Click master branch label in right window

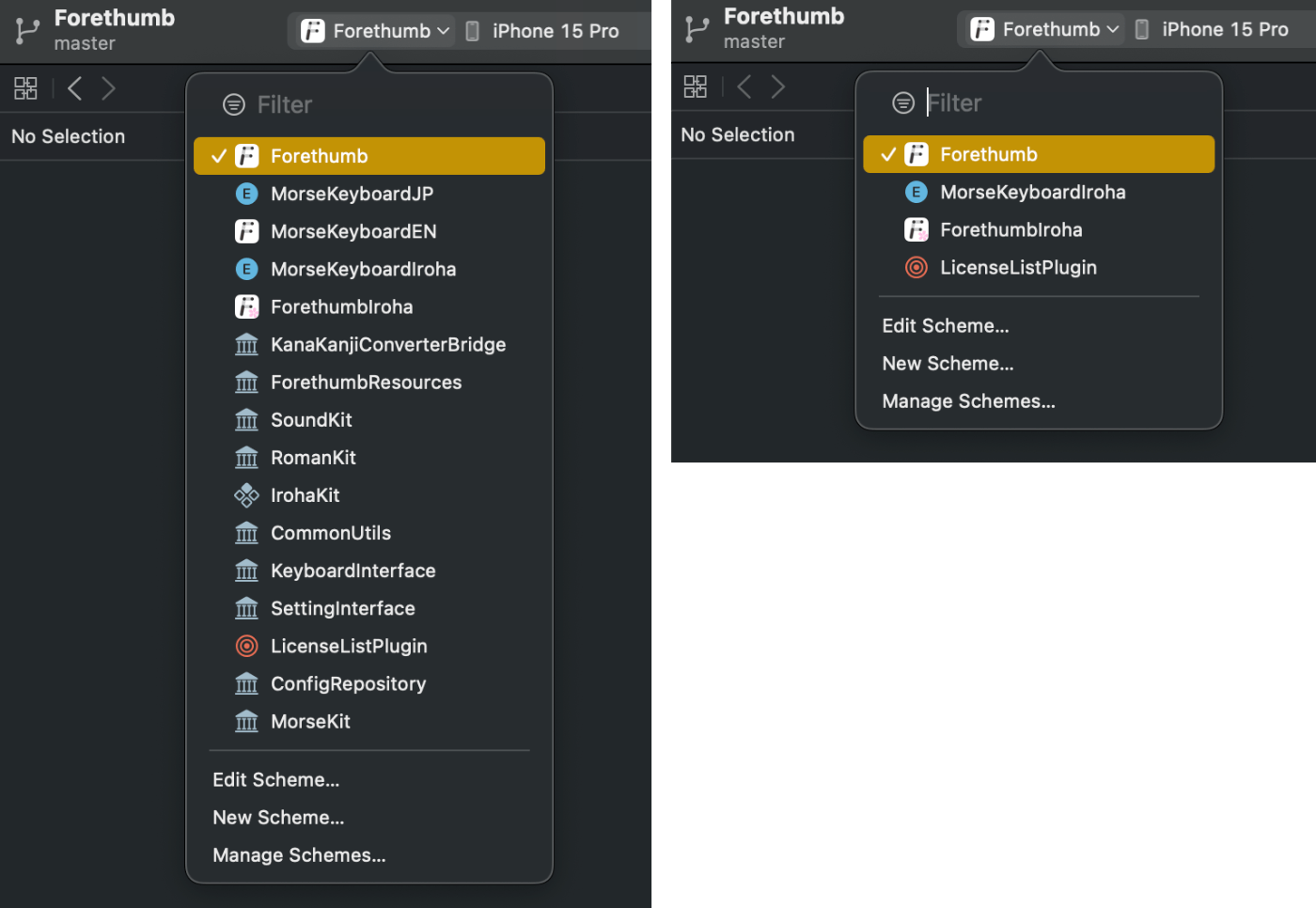tap(754, 41)
